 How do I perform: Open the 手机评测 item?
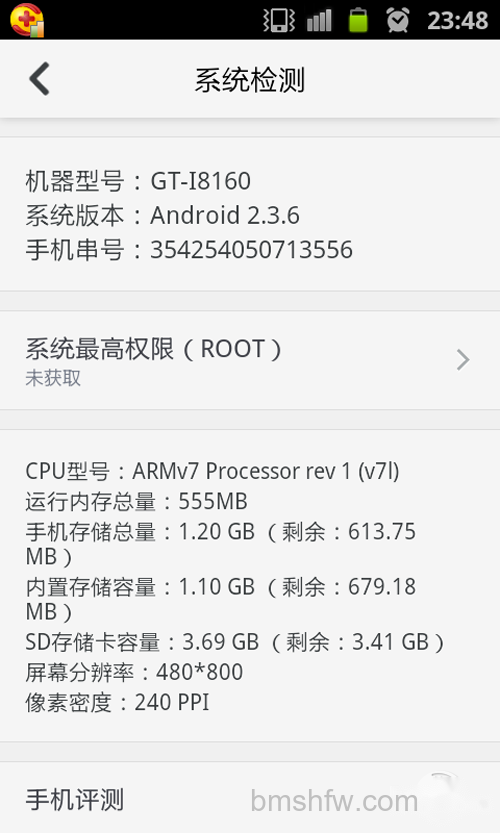click(250, 798)
